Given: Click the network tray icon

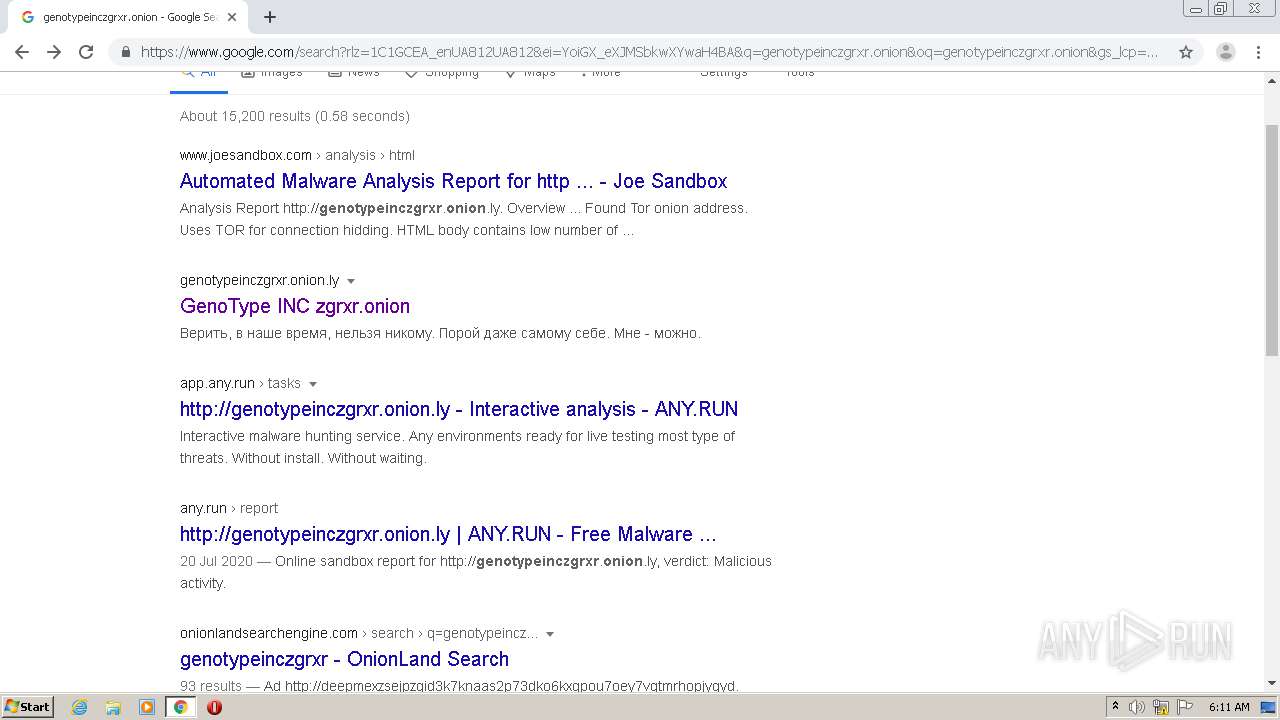Looking at the screenshot, I should pyautogui.click(x=1161, y=707).
